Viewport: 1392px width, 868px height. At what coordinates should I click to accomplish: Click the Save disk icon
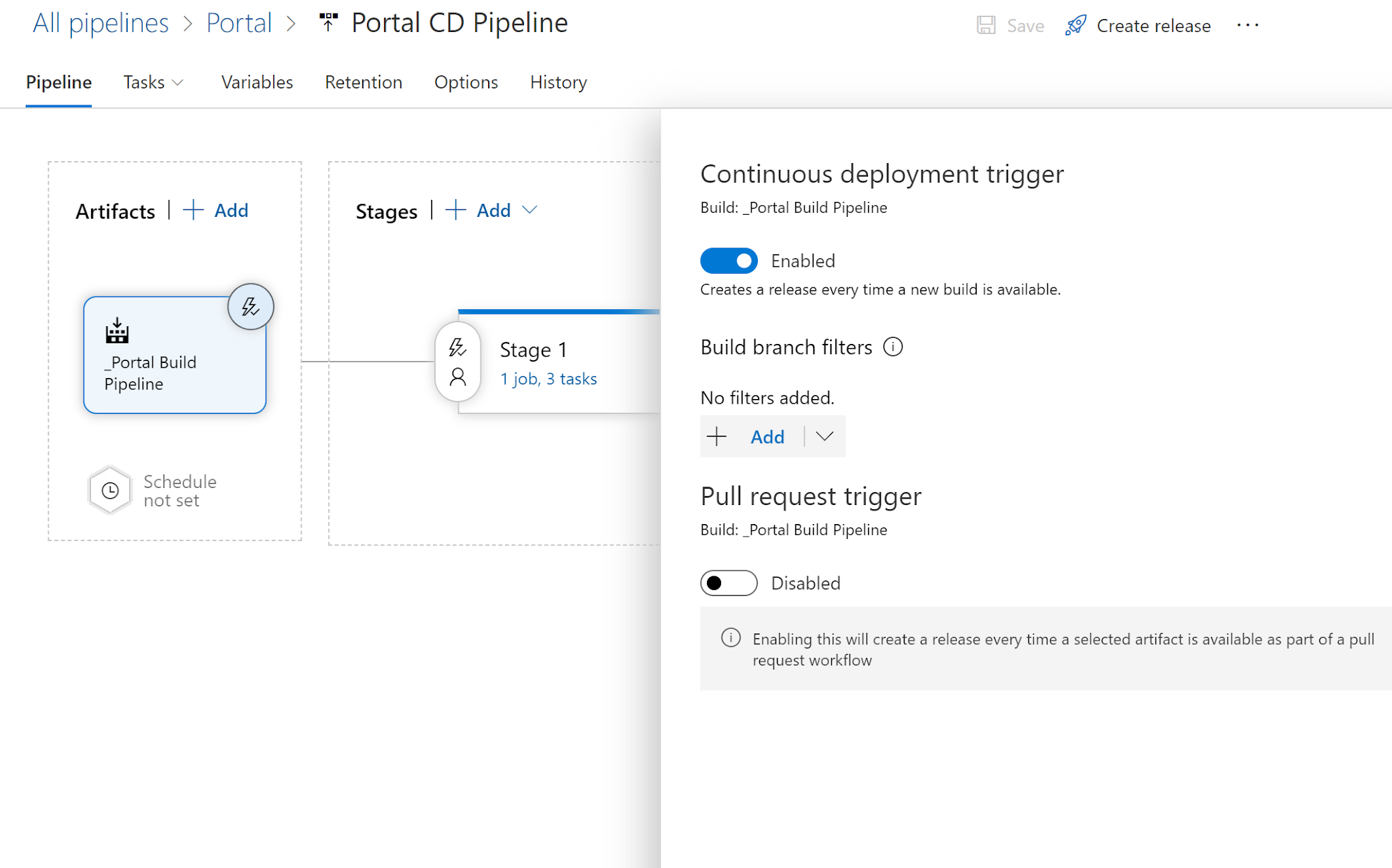point(986,24)
